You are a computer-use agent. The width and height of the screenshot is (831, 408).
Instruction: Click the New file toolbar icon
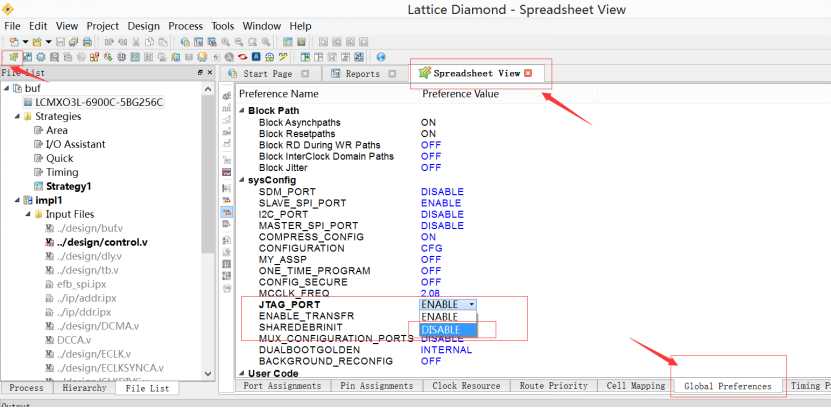tap(14, 42)
